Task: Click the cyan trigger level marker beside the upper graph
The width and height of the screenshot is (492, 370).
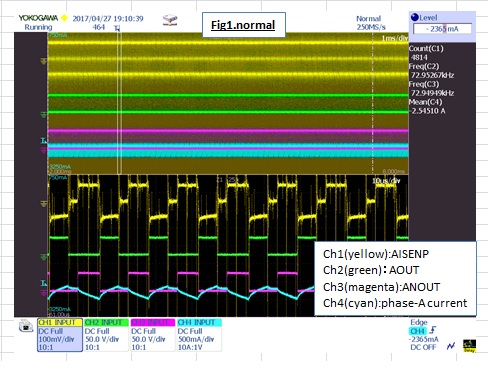Action: [x=44, y=141]
